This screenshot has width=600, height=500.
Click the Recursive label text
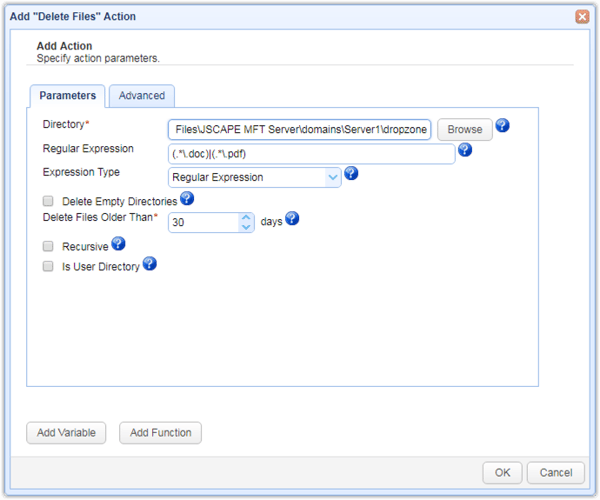pyautogui.click(x=85, y=246)
